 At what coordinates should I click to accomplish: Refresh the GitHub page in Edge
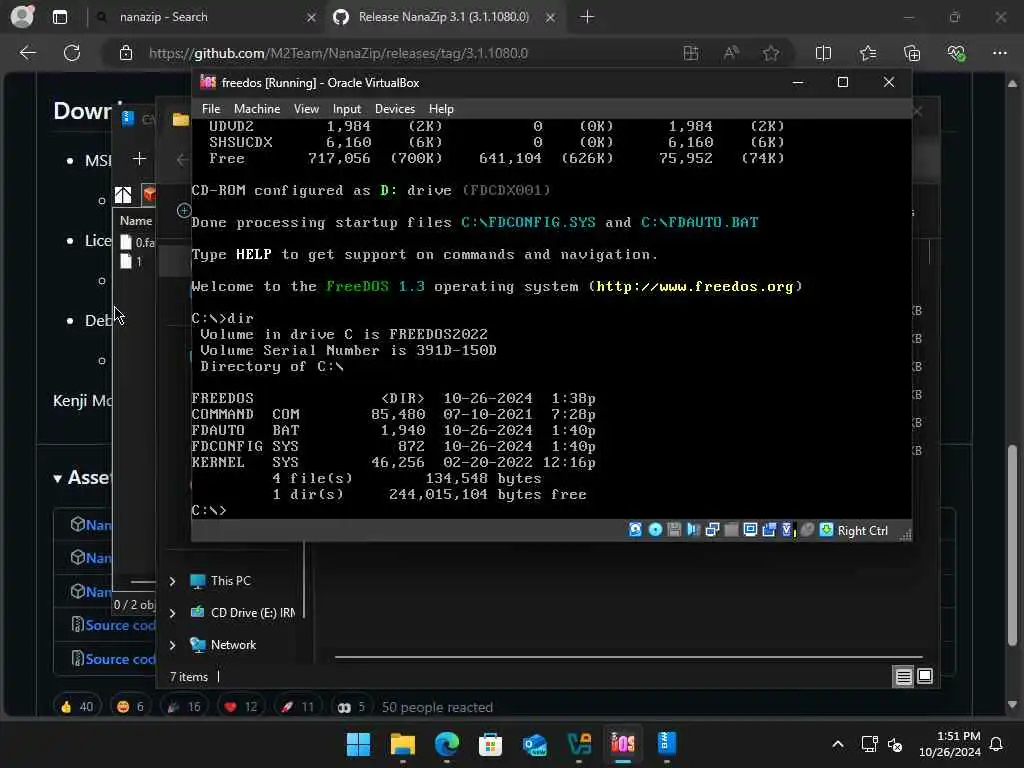72,53
